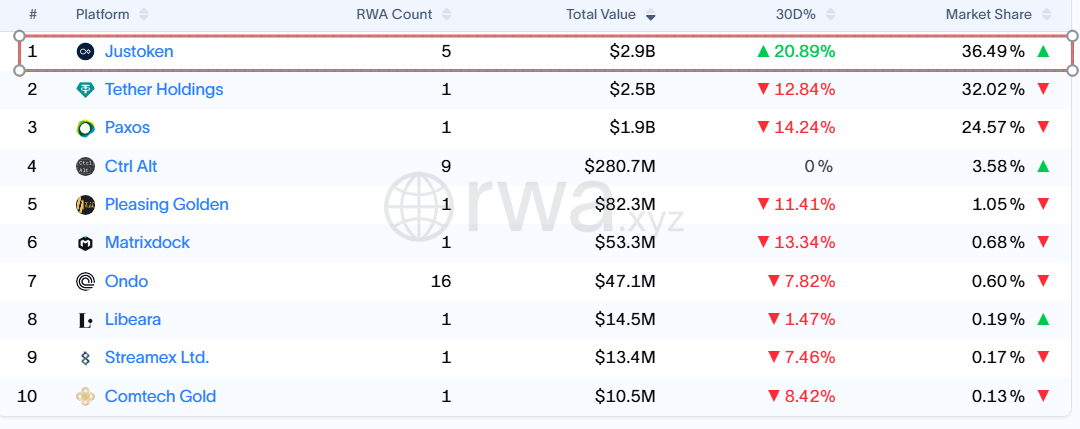Click the top-right selection handle circle
Image resolution: width=1080 pixels, height=429 pixels.
point(1072,35)
